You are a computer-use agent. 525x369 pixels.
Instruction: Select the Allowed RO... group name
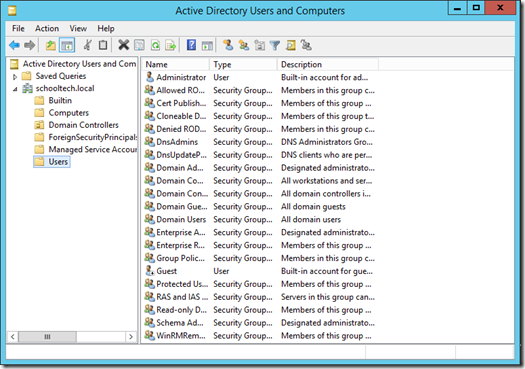click(180, 90)
